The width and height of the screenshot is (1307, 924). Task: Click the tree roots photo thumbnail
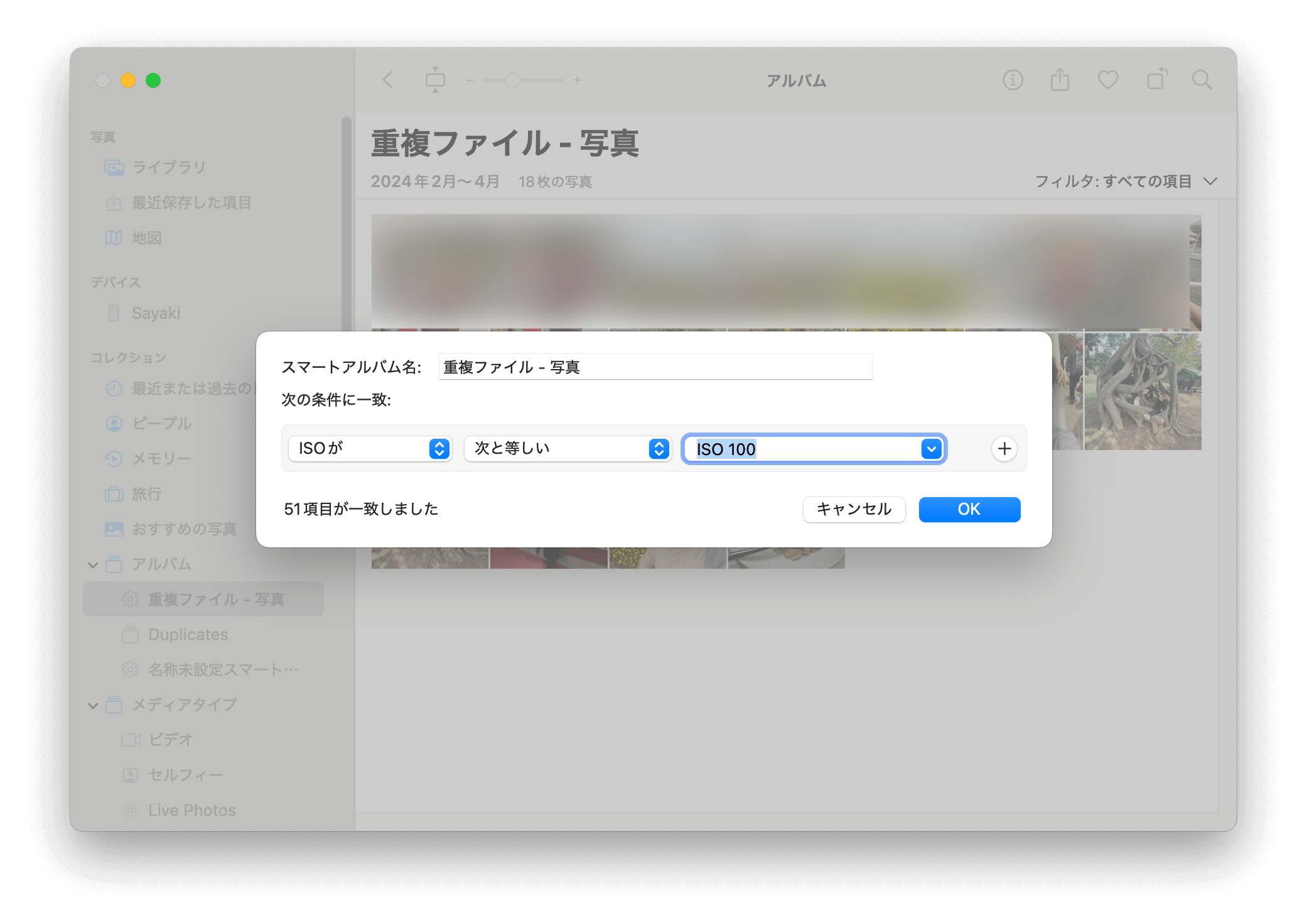point(1143,391)
